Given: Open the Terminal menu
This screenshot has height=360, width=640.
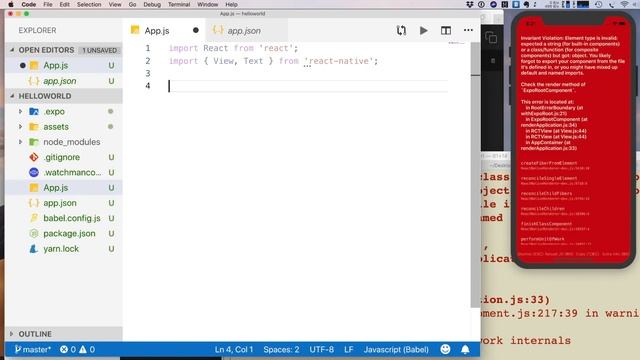Looking at the screenshot, I should point(179,4).
